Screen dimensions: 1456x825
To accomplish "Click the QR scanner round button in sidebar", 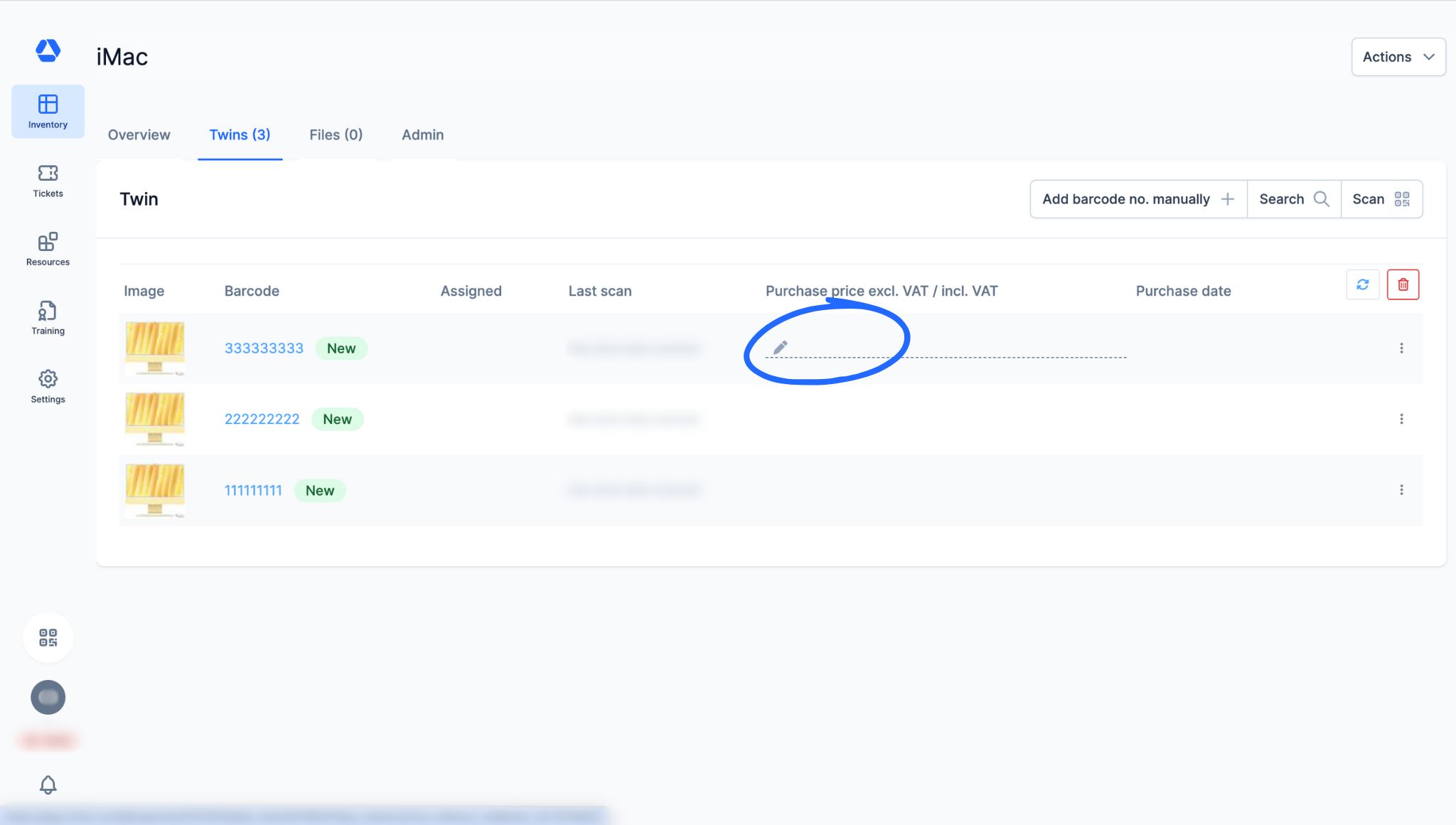I will pyautogui.click(x=48, y=637).
